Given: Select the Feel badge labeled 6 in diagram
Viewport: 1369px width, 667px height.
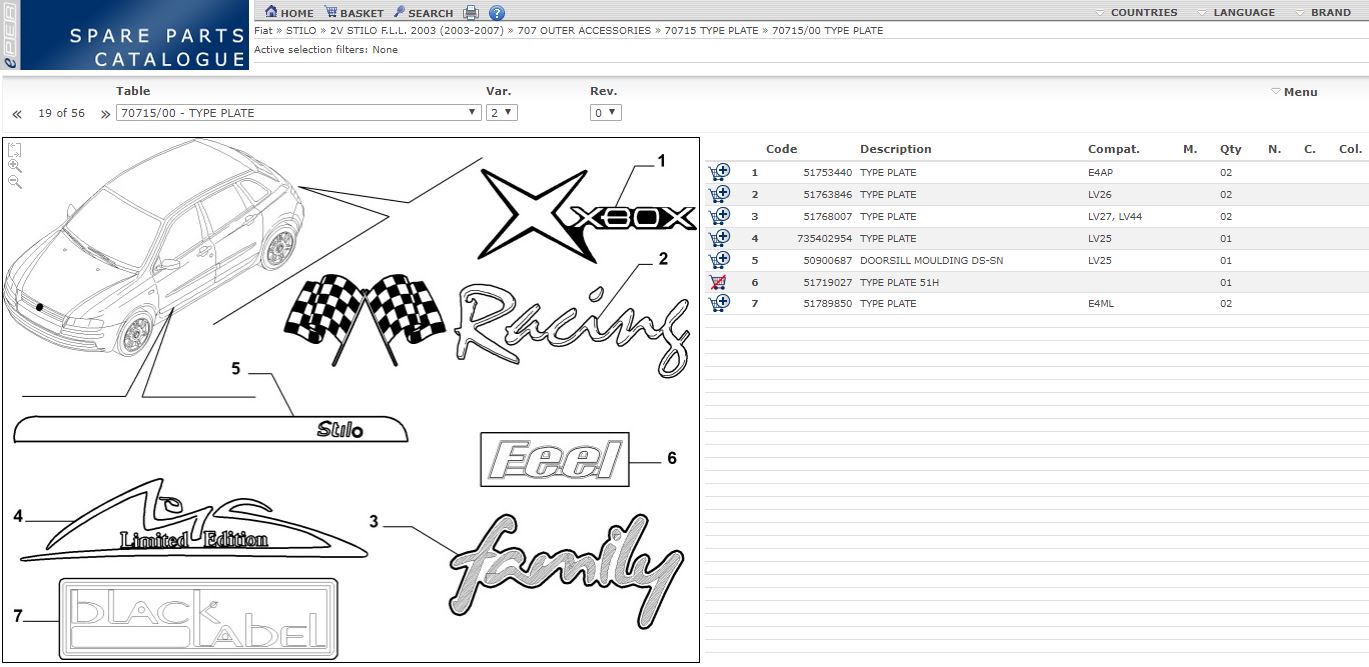Looking at the screenshot, I should 555,459.
